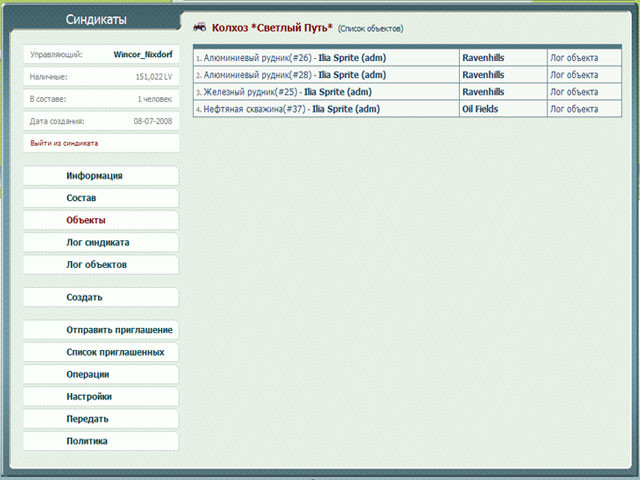This screenshot has height=480, width=640.
Task: Click the creation date 08-07-2008
Action: [153, 121]
